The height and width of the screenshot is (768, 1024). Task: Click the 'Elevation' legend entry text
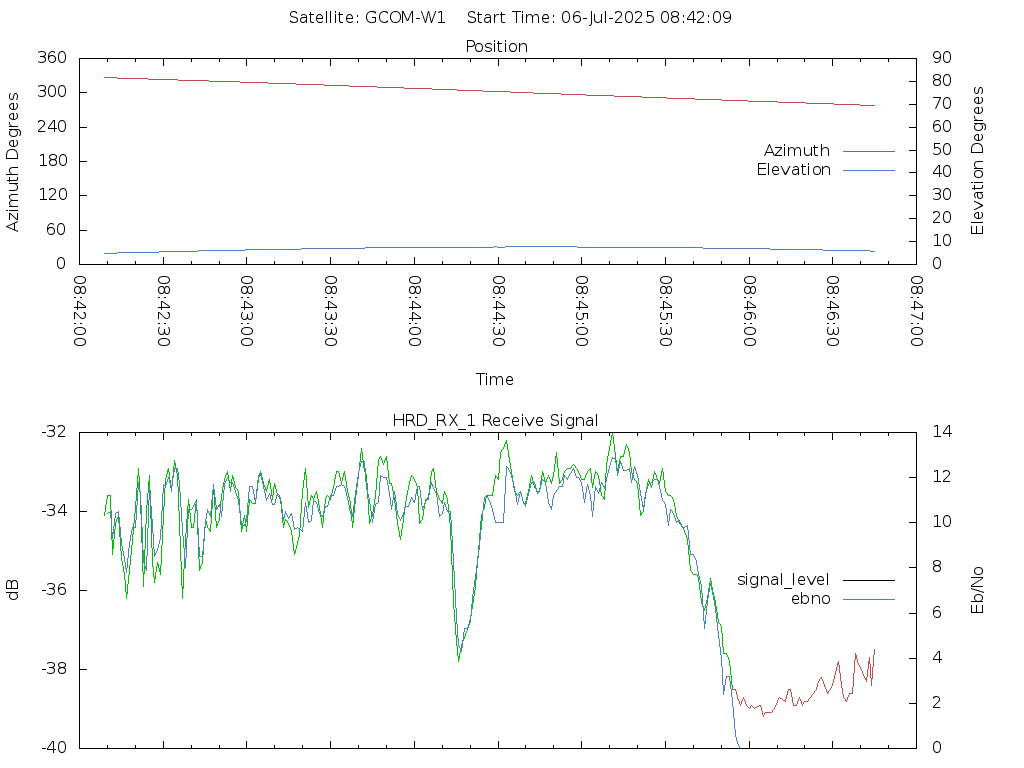click(x=793, y=170)
